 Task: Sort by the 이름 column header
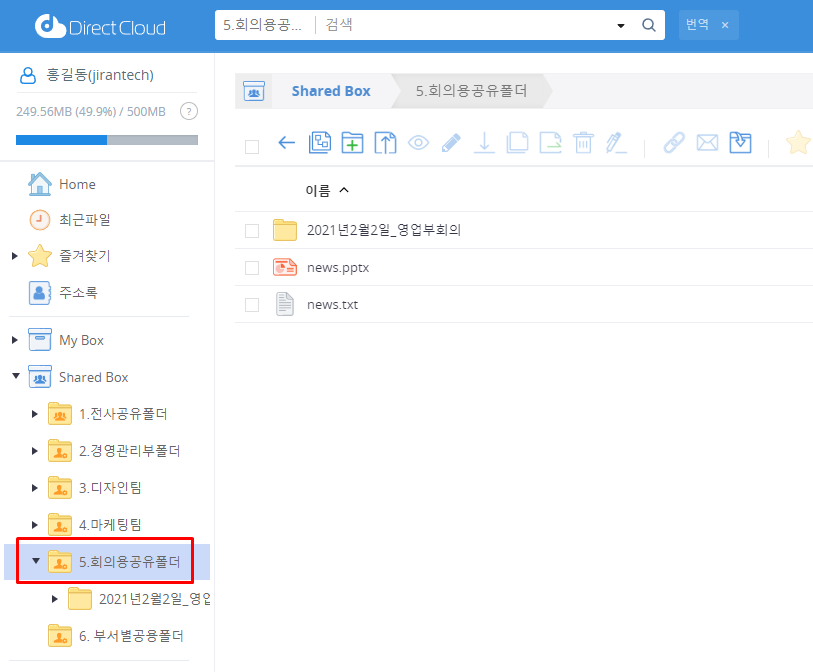[318, 190]
